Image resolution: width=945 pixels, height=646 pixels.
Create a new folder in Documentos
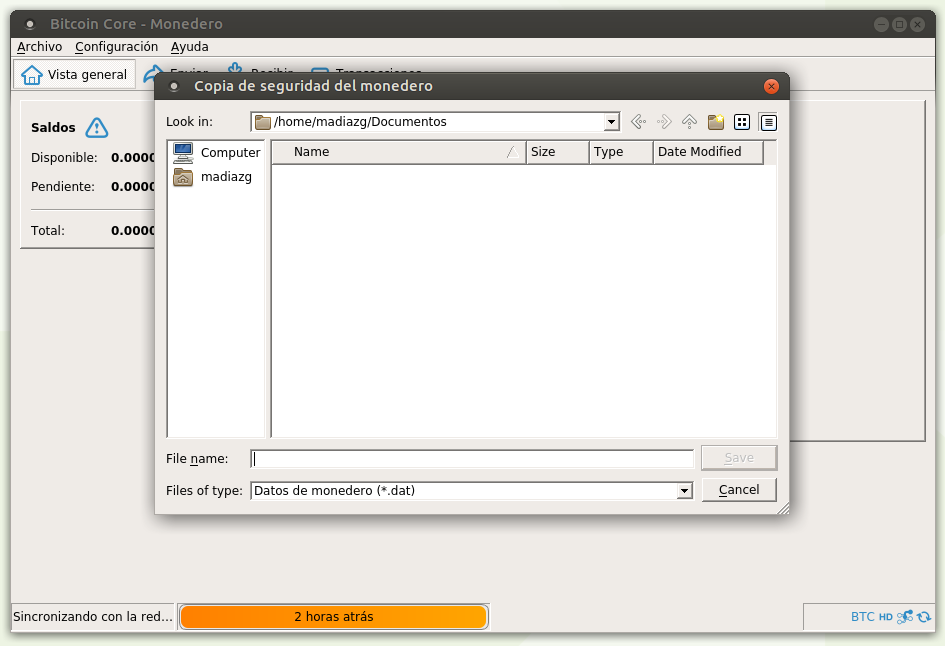tap(715, 122)
